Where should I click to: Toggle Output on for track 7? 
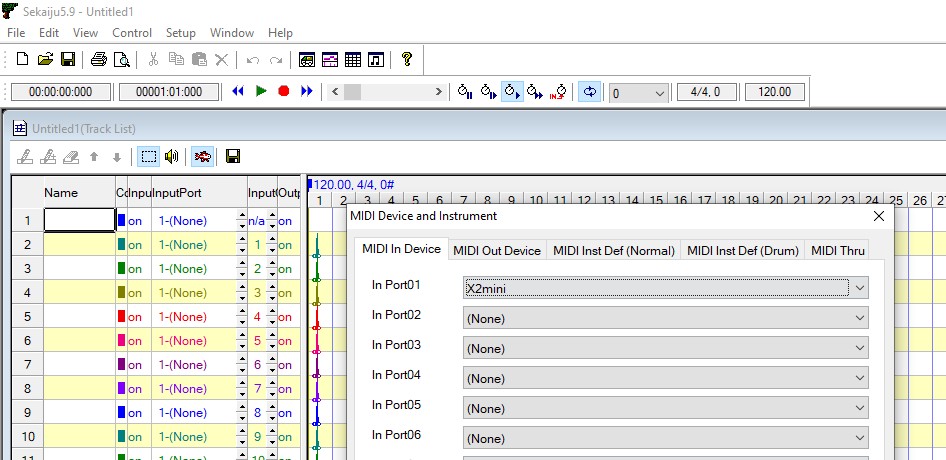click(285, 365)
